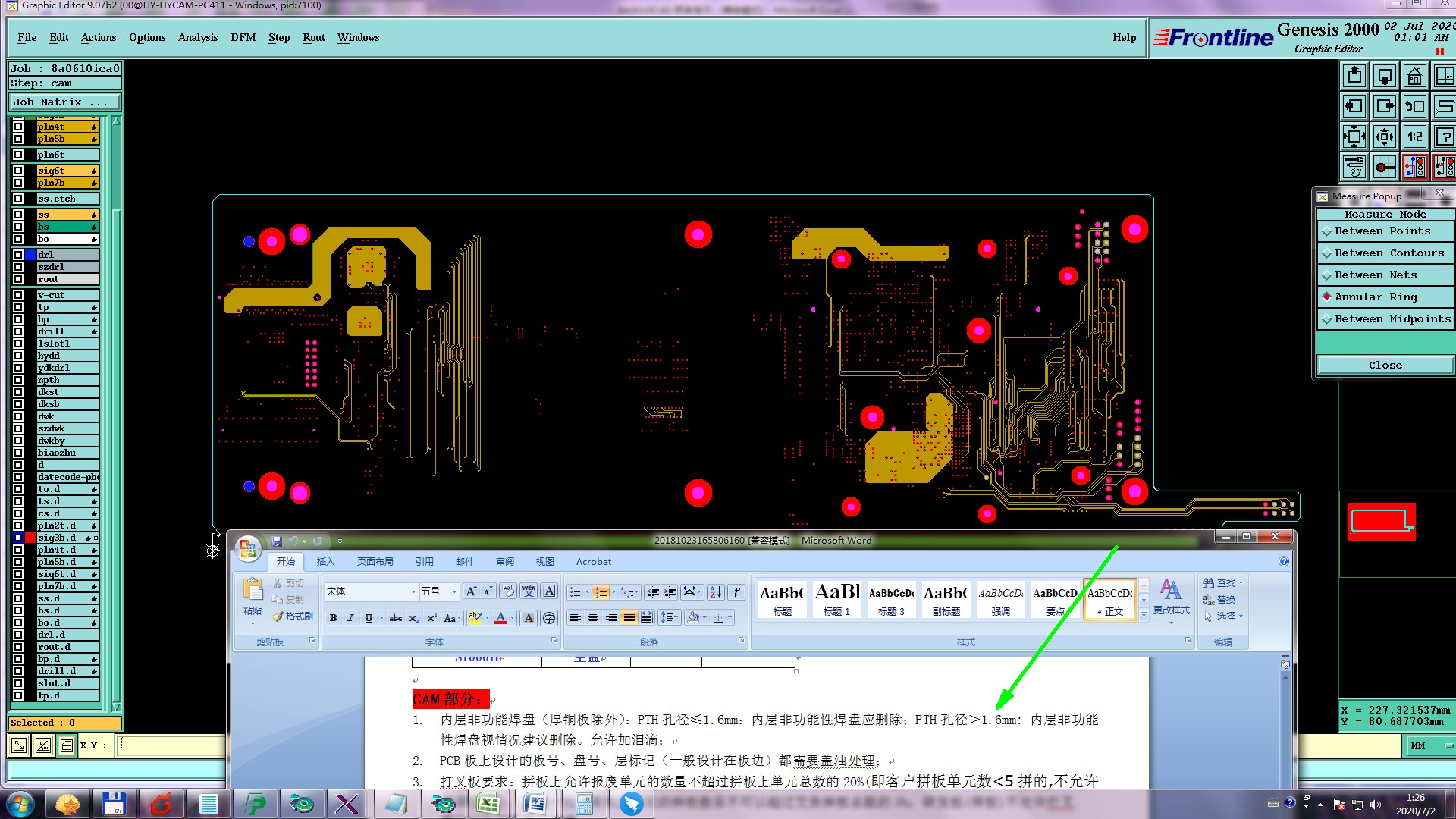Open the font size 五号 dropdown

click(454, 591)
